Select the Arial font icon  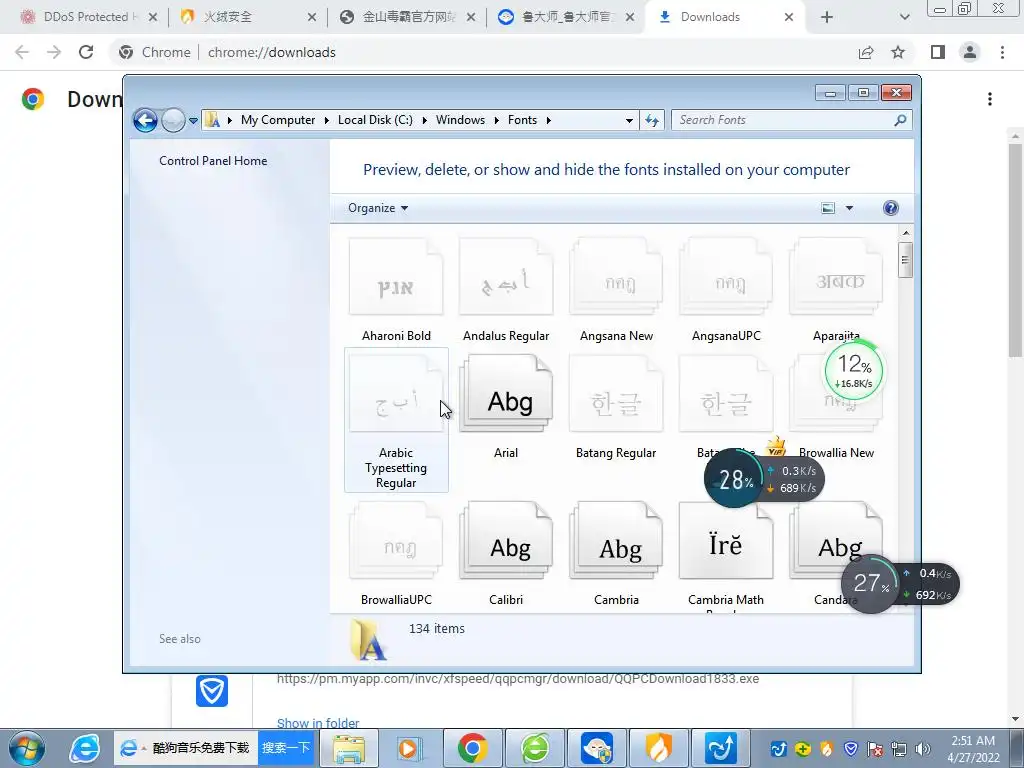click(x=506, y=394)
